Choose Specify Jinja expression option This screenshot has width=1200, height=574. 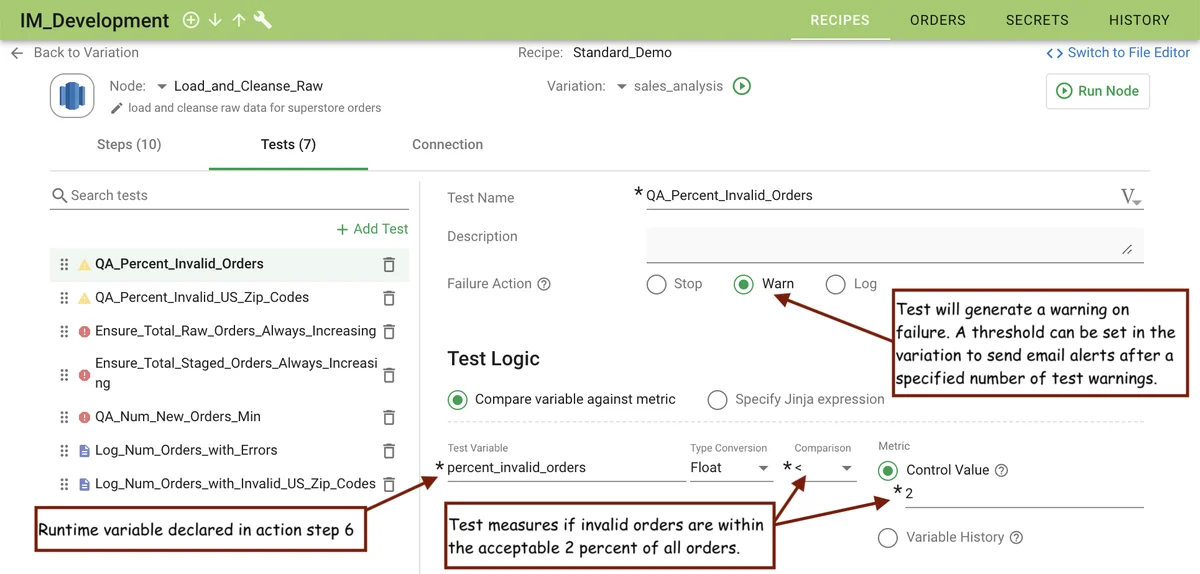tap(717, 400)
